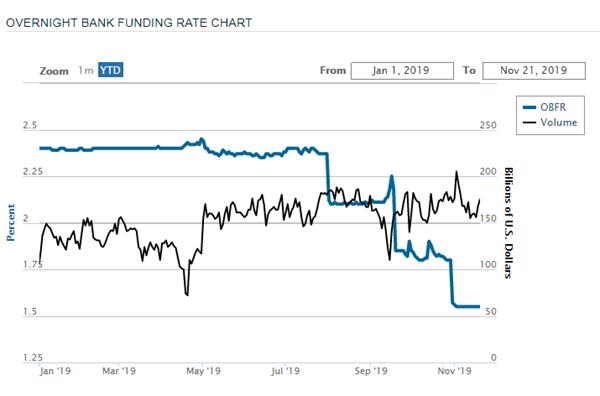Screen dimensions: 600x396
Task: Click the Jul '19 axis label
Action: coord(285,371)
